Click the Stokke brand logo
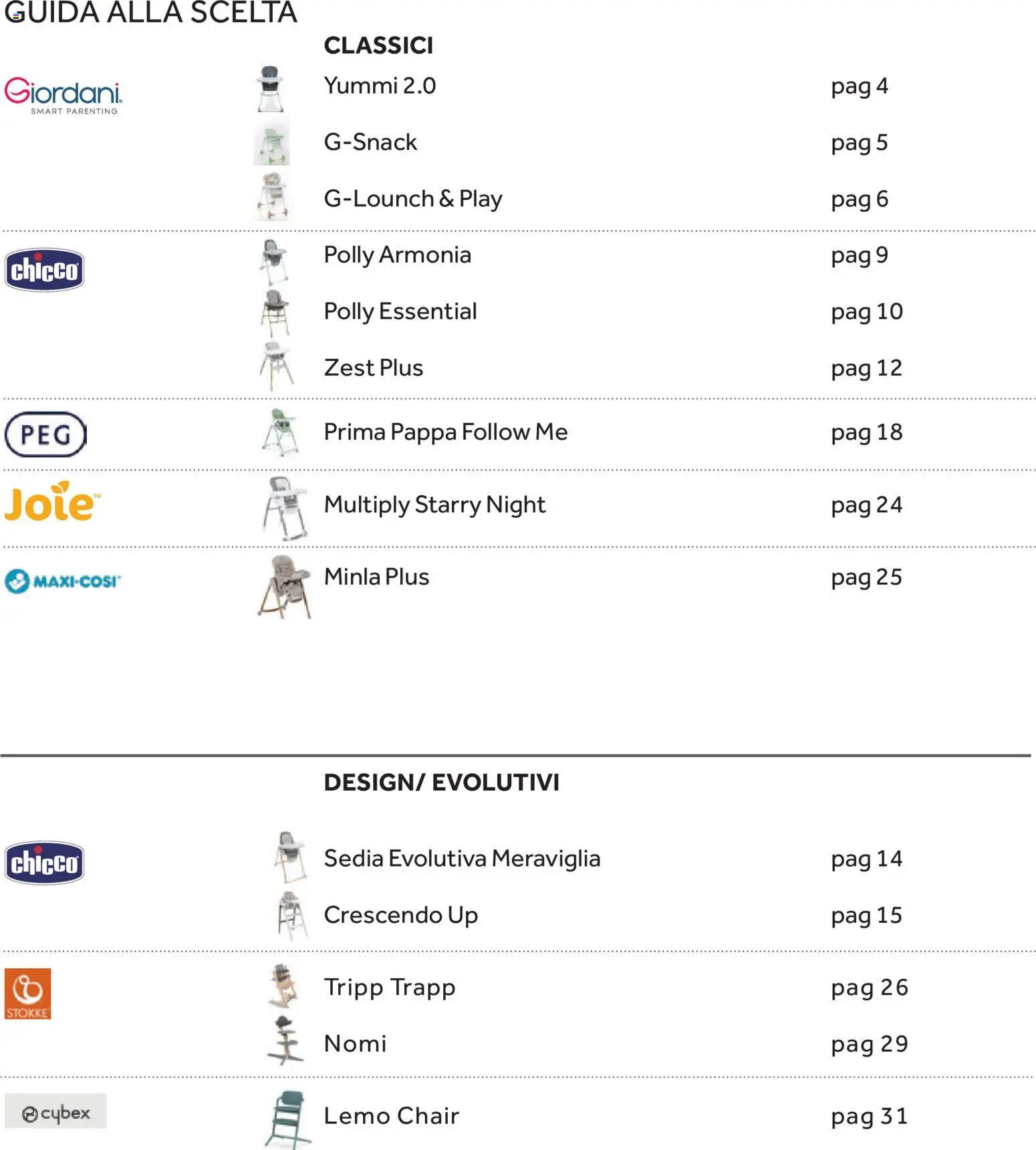 (x=28, y=994)
